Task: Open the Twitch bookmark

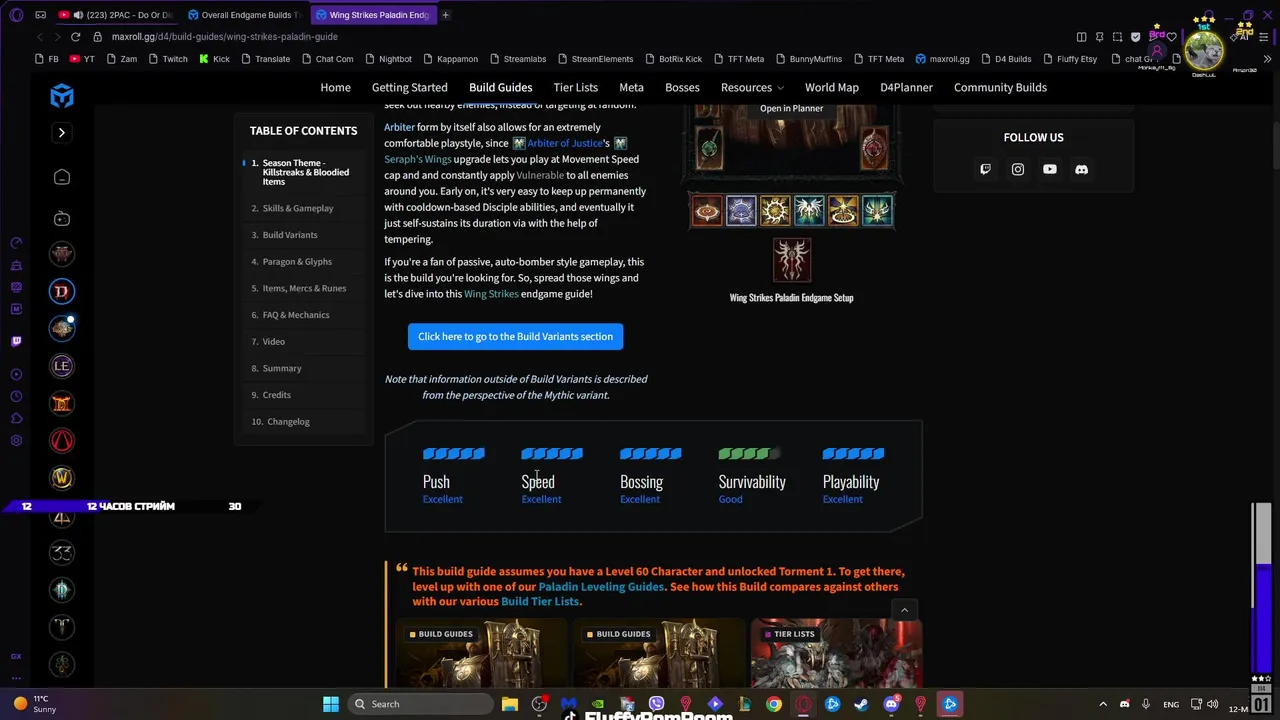Action: (x=167, y=59)
